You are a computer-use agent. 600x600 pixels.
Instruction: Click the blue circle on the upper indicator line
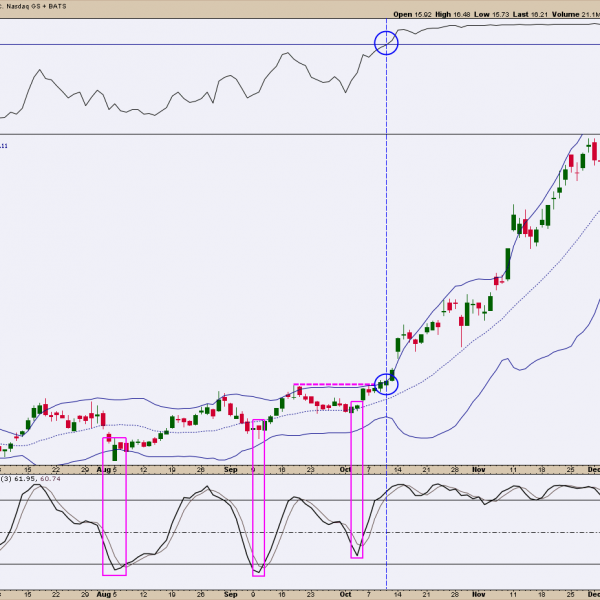[x=386, y=43]
